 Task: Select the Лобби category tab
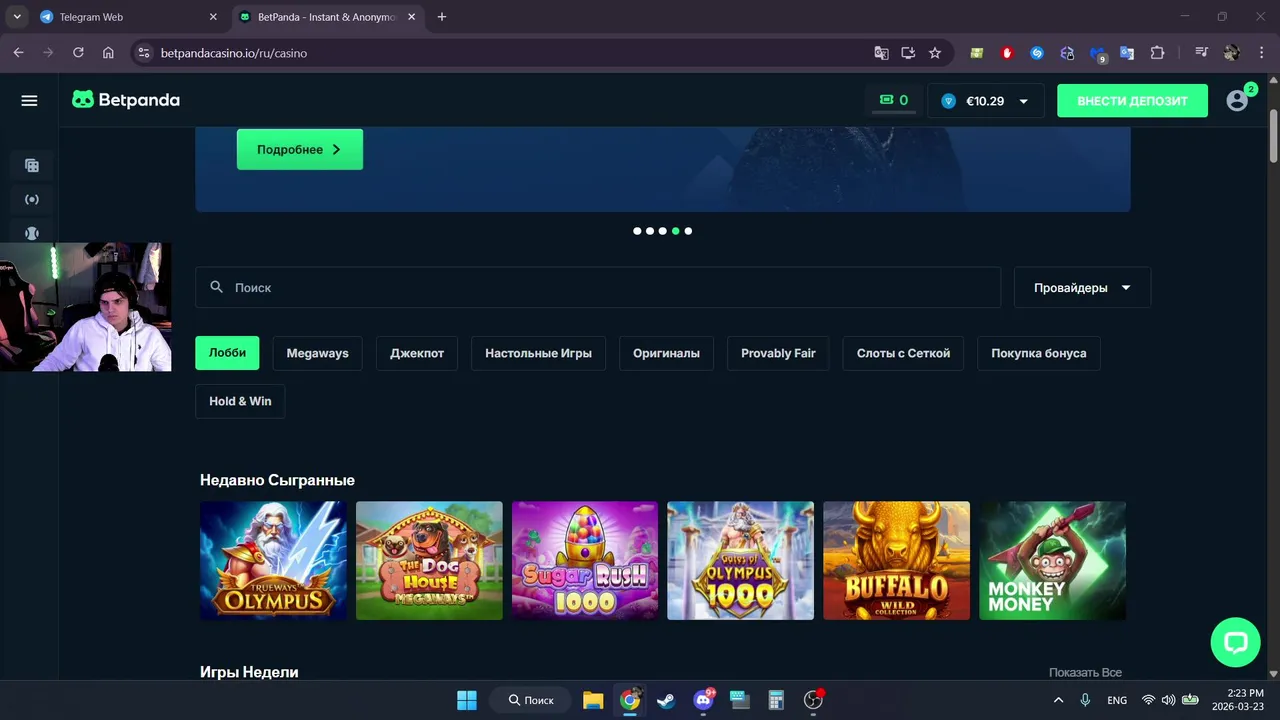point(227,353)
